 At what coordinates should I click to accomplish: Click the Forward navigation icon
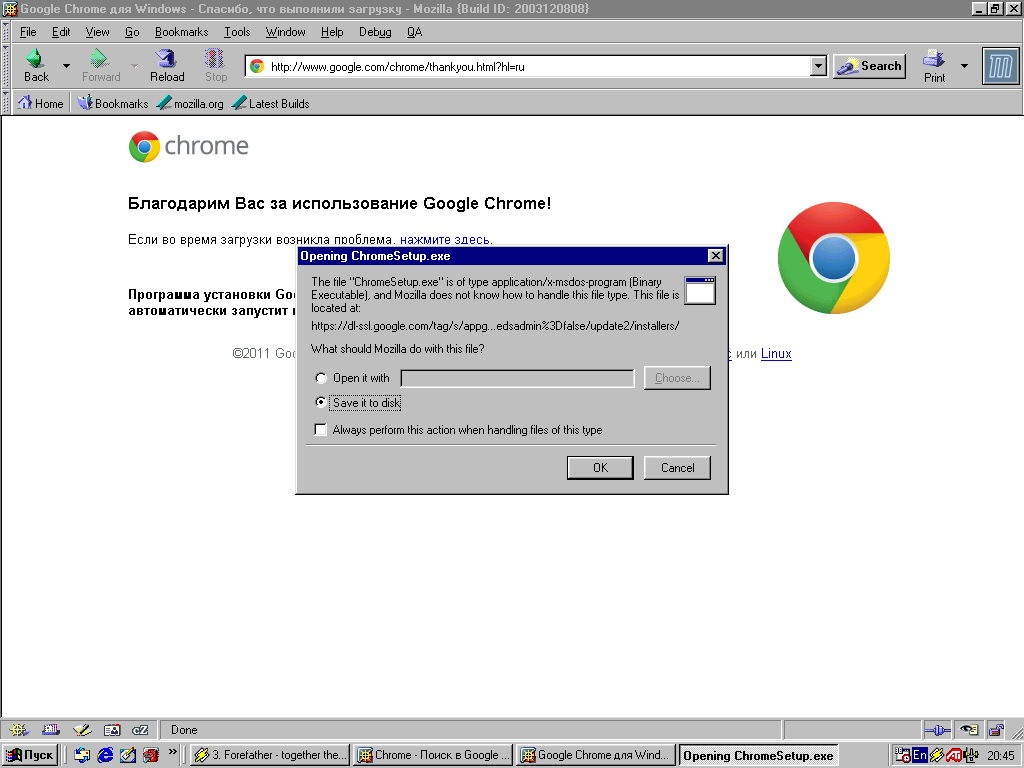[x=99, y=59]
